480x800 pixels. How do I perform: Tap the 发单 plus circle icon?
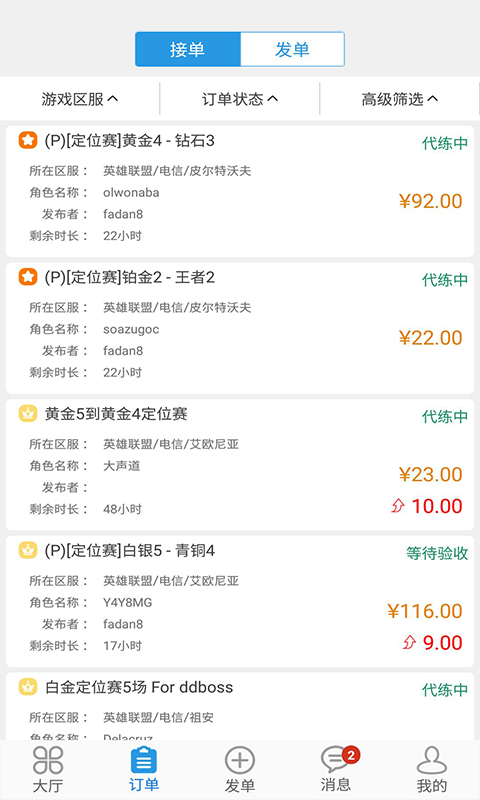coord(240,760)
